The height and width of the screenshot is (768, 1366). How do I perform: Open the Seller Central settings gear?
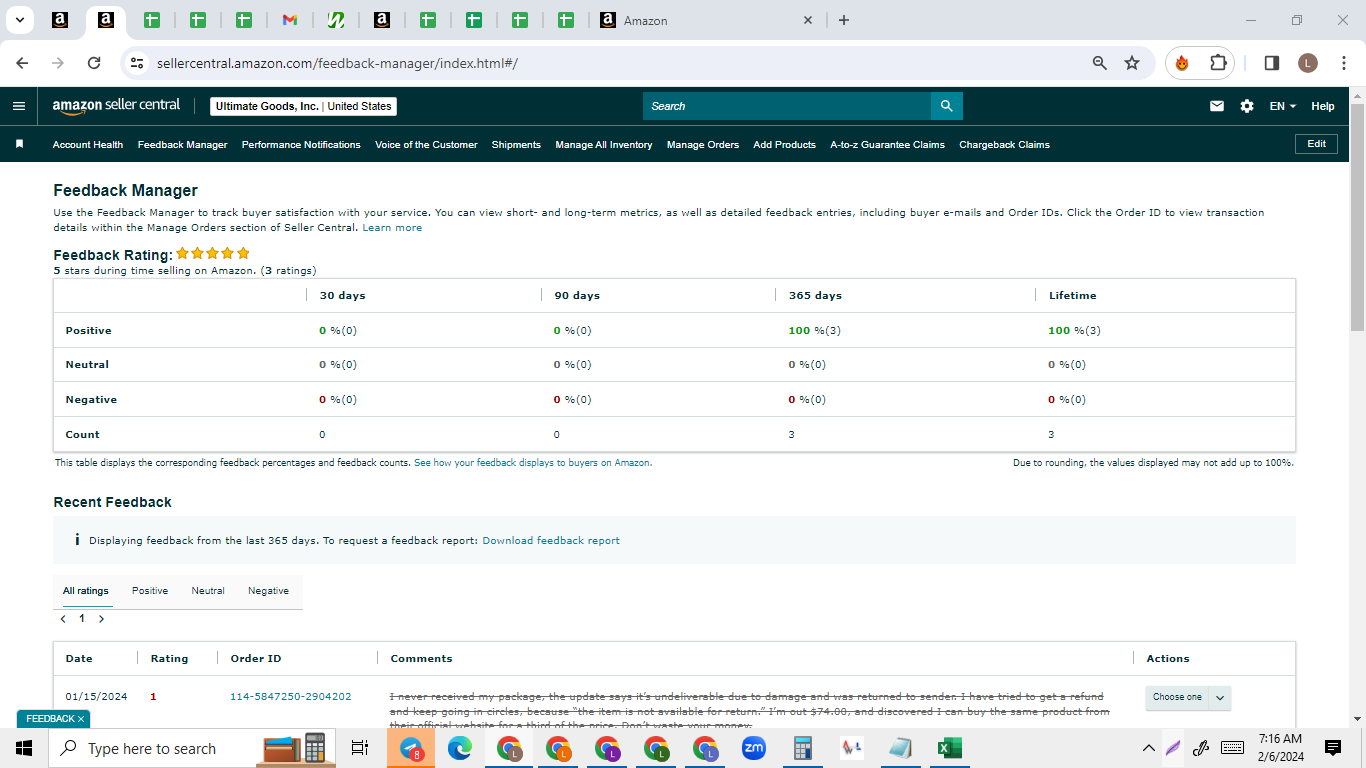1247,106
